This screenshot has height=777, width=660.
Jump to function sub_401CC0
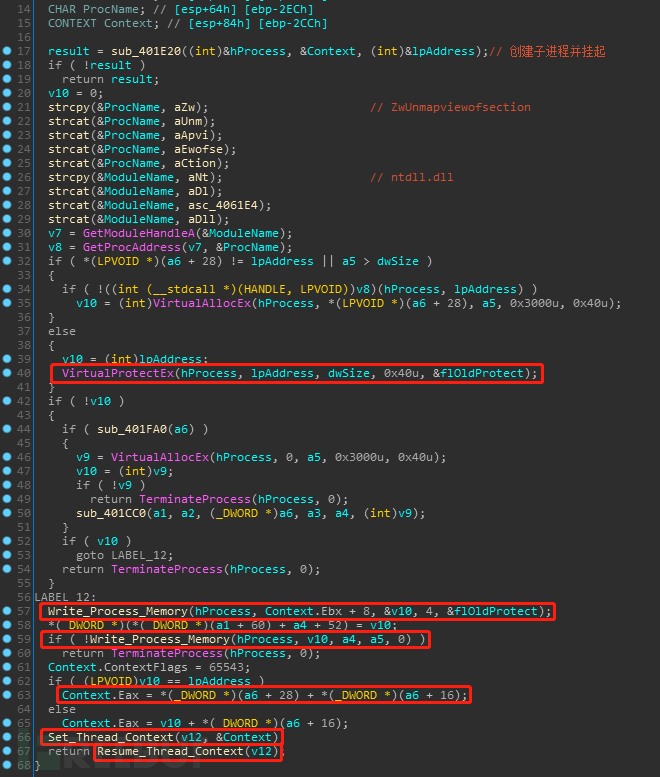click(111, 513)
